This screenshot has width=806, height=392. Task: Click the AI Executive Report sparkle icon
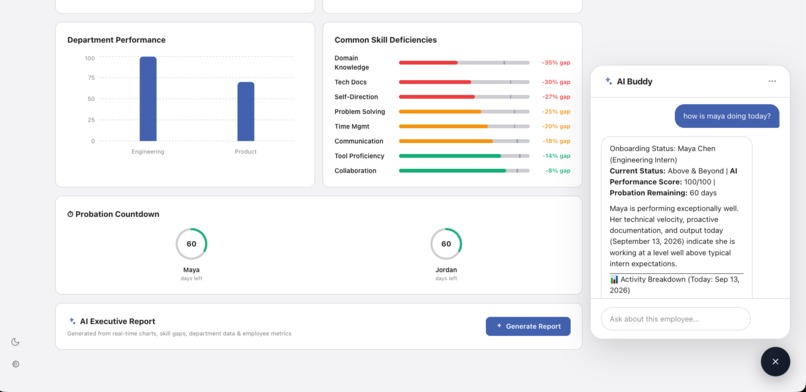click(72, 321)
